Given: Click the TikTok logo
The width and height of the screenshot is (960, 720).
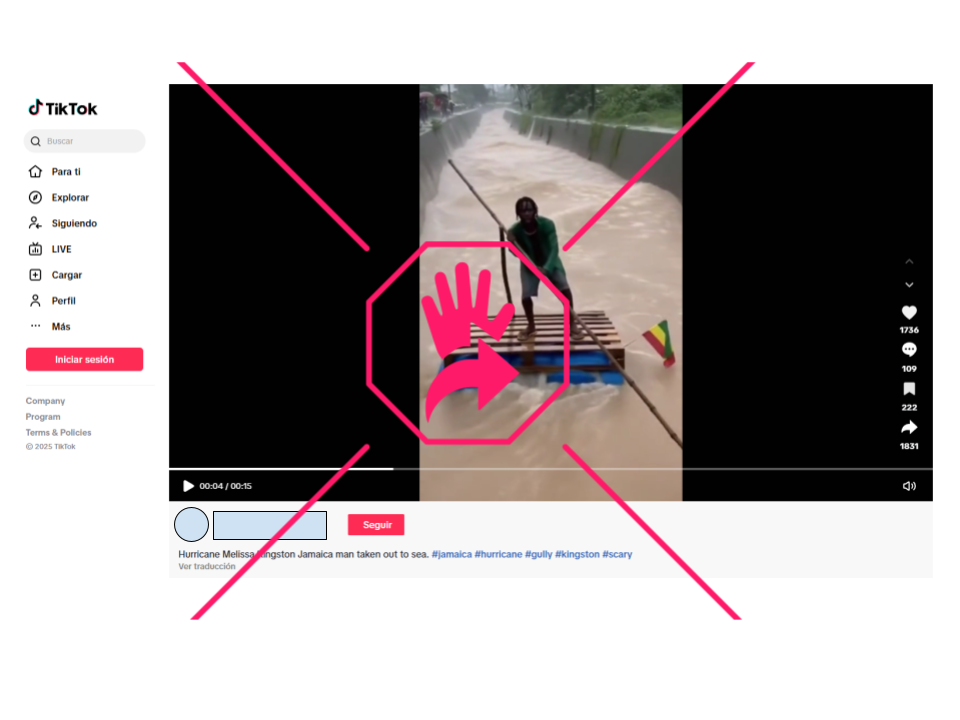Looking at the screenshot, I should [x=62, y=108].
